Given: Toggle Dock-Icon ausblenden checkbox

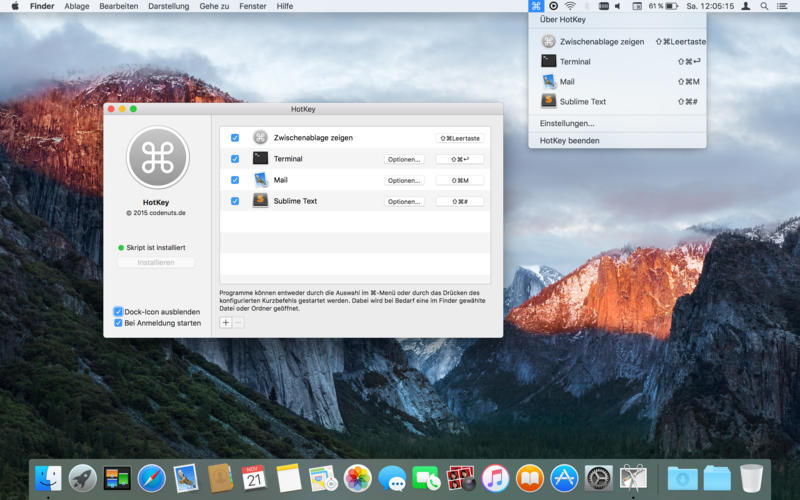Looking at the screenshot, I should point(118,312).
